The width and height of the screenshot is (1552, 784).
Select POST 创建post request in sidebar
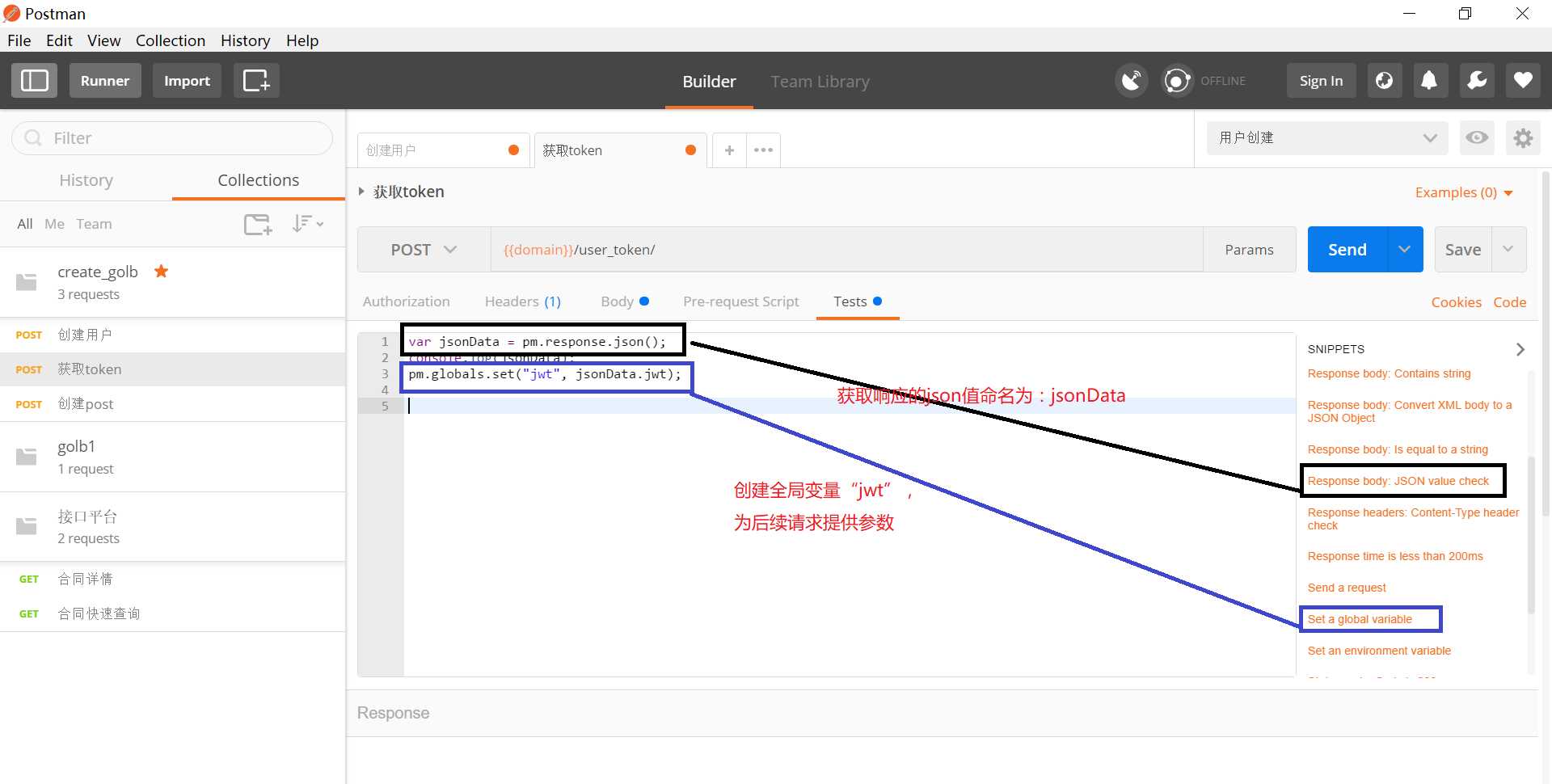pyautogui.click(x=172, y=404)
